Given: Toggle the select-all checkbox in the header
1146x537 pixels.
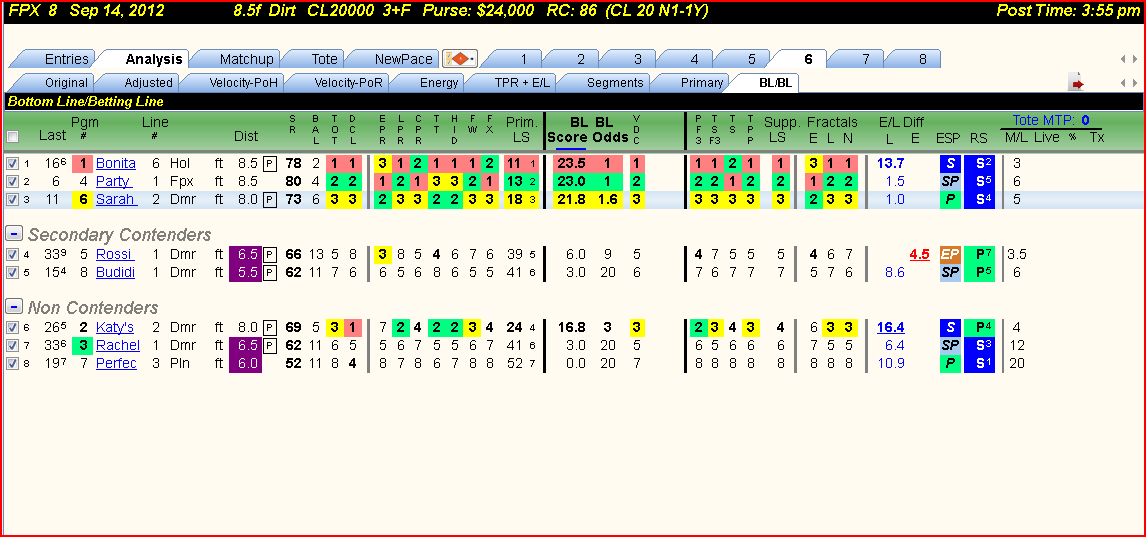Looking at the screenshot, I should click(12, 137).
